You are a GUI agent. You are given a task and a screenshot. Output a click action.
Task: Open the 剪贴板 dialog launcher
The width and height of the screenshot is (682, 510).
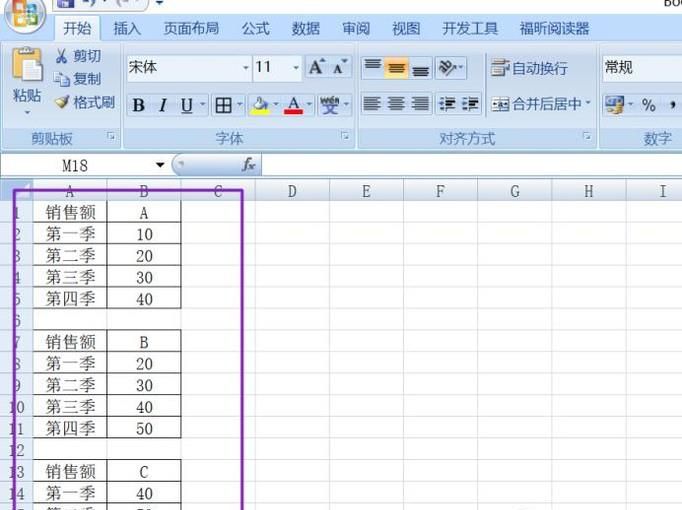(x=111, y=137)
